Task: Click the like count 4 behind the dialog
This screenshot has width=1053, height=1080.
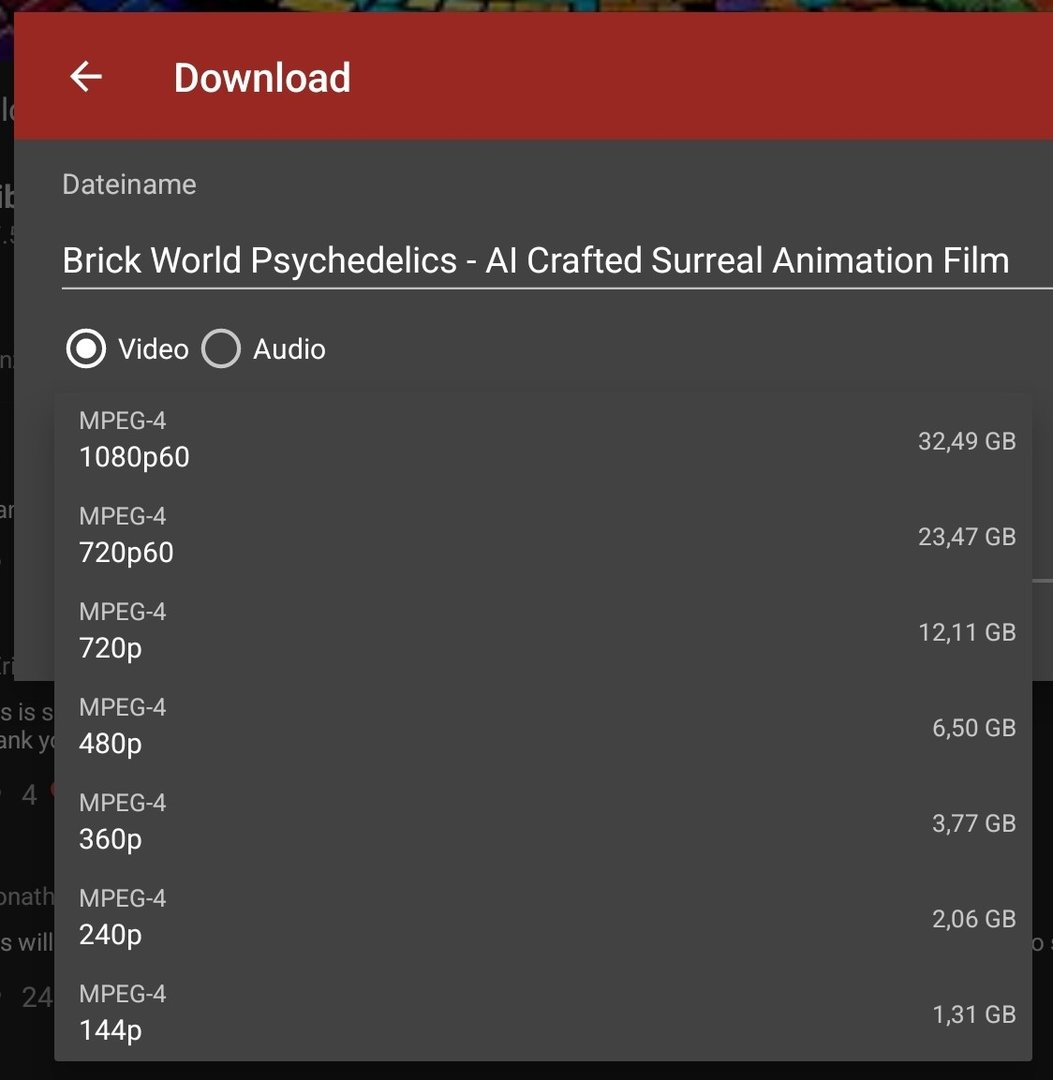Action: click(29, 795)
